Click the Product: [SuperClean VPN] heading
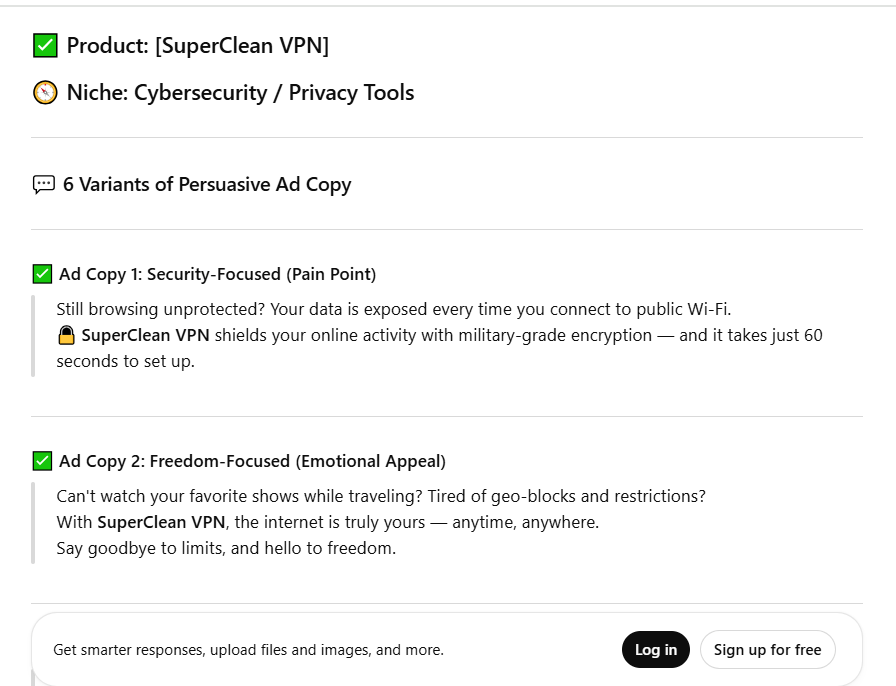 pyautogui.click(x=197, y=46)
